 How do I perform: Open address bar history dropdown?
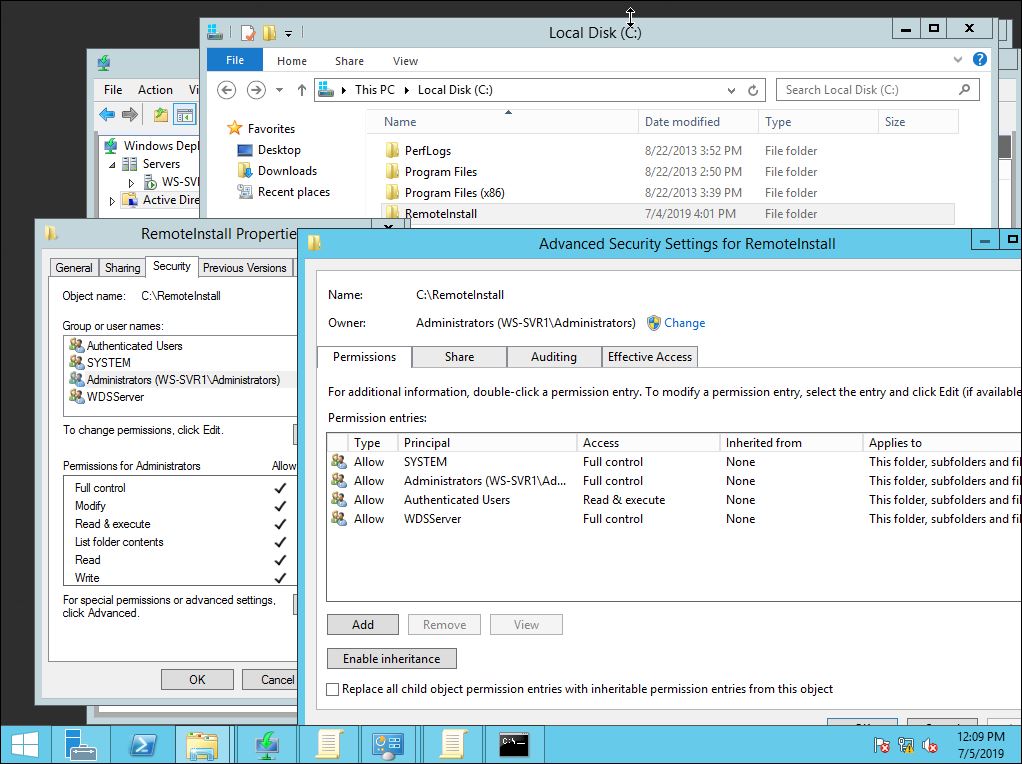coord(731,90)
